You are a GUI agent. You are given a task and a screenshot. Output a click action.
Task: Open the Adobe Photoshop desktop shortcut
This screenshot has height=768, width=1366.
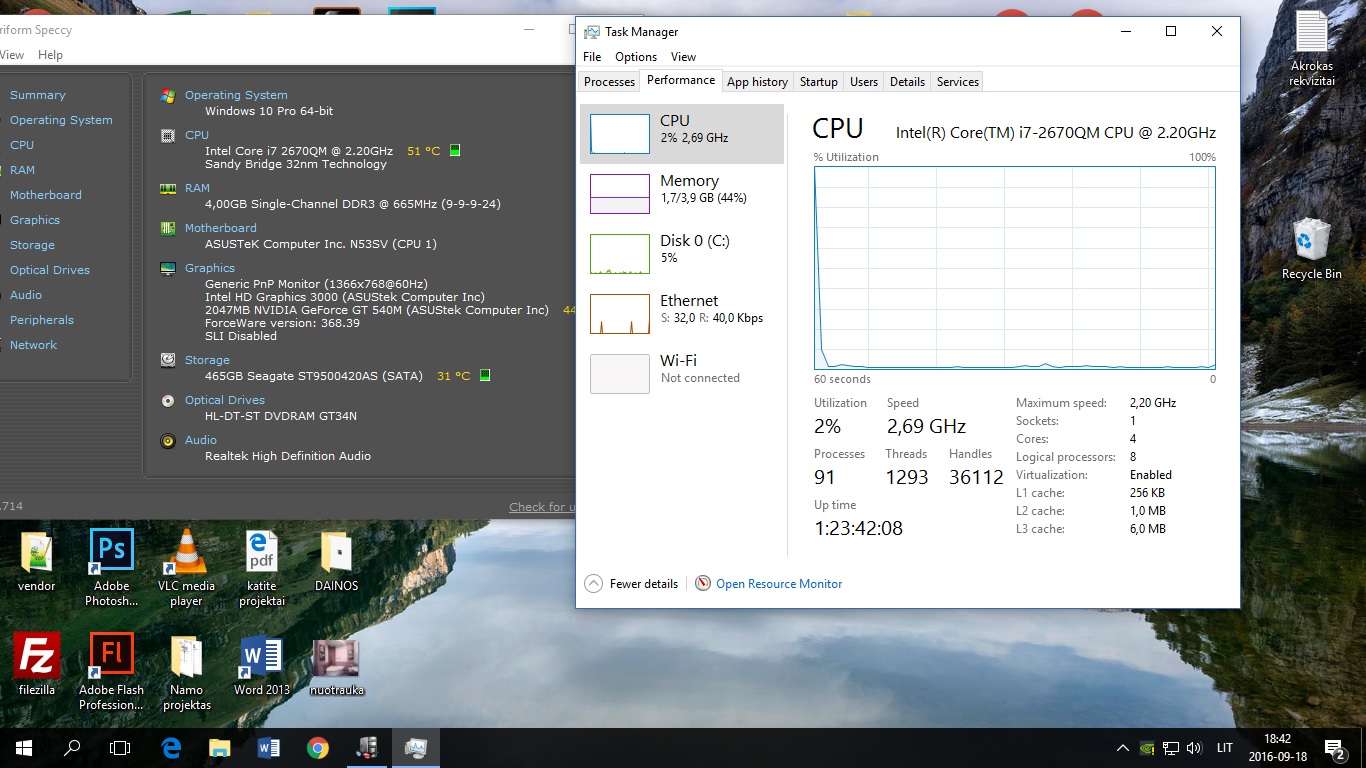(x=111, y=553)
